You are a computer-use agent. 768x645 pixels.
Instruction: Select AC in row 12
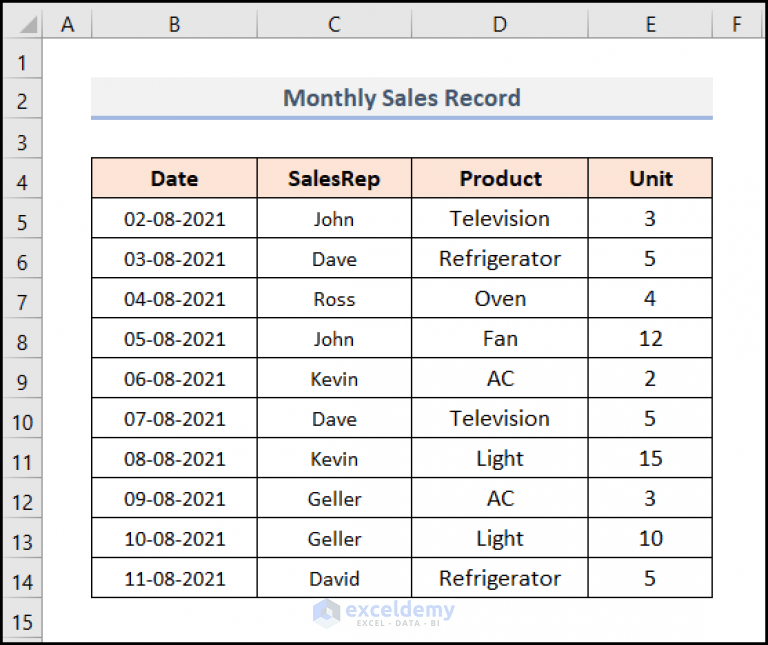(x=500, y=499)
